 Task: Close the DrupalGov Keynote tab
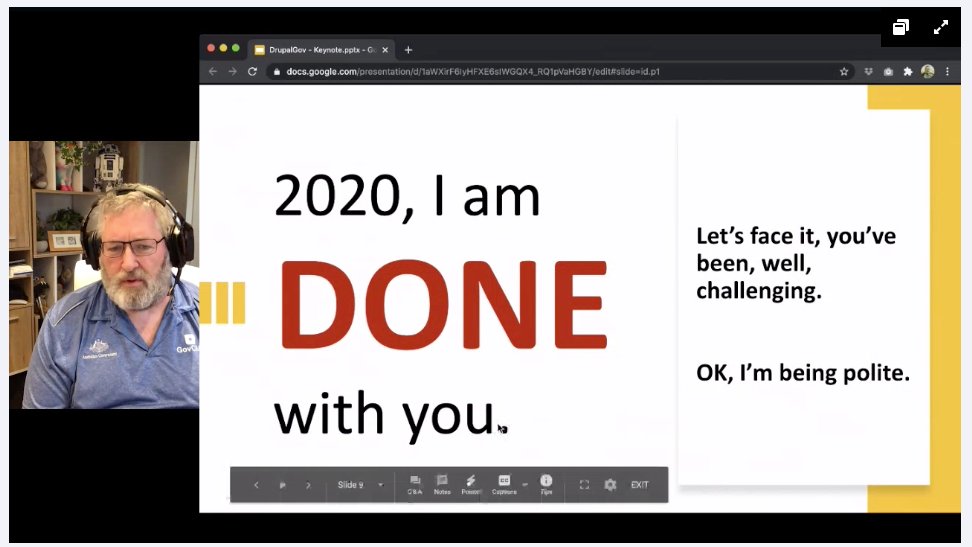(385, 50)
